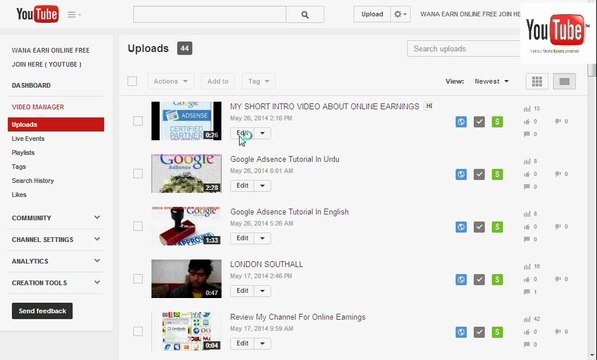Open the settings gear menu
The width and height of the screenshot is (597, 360).
400,14
